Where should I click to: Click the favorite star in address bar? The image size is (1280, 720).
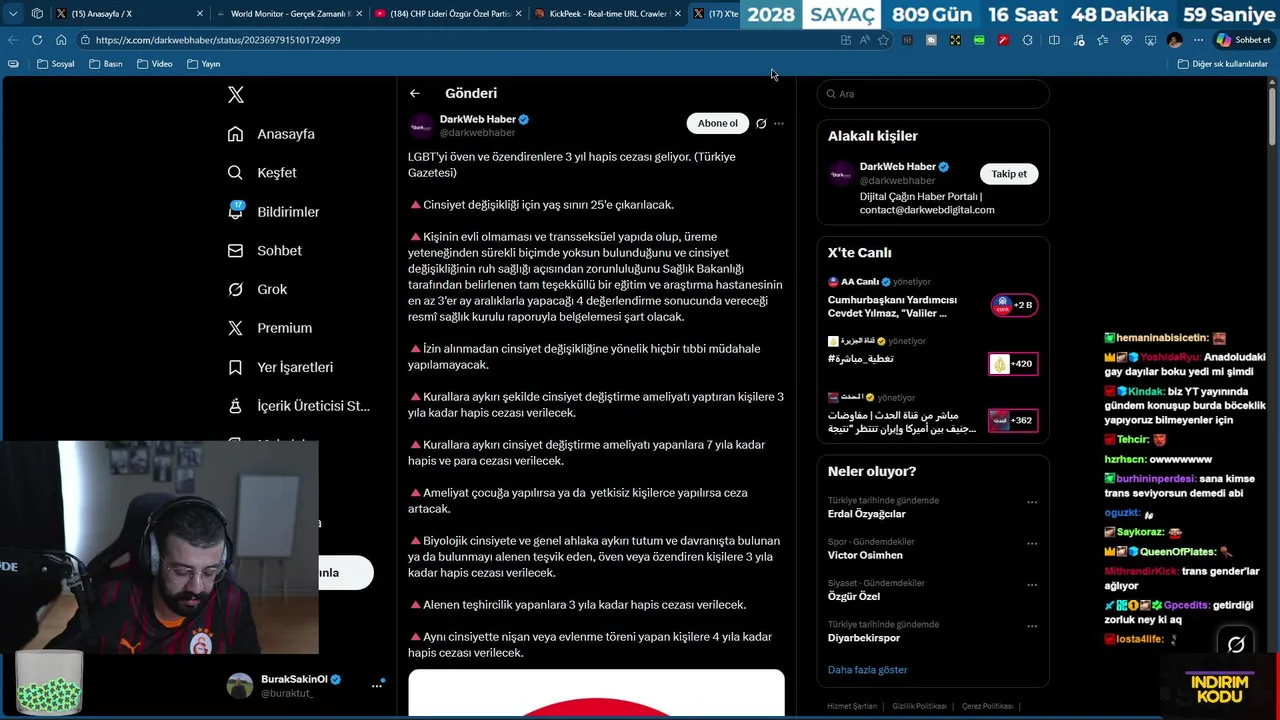883,40
